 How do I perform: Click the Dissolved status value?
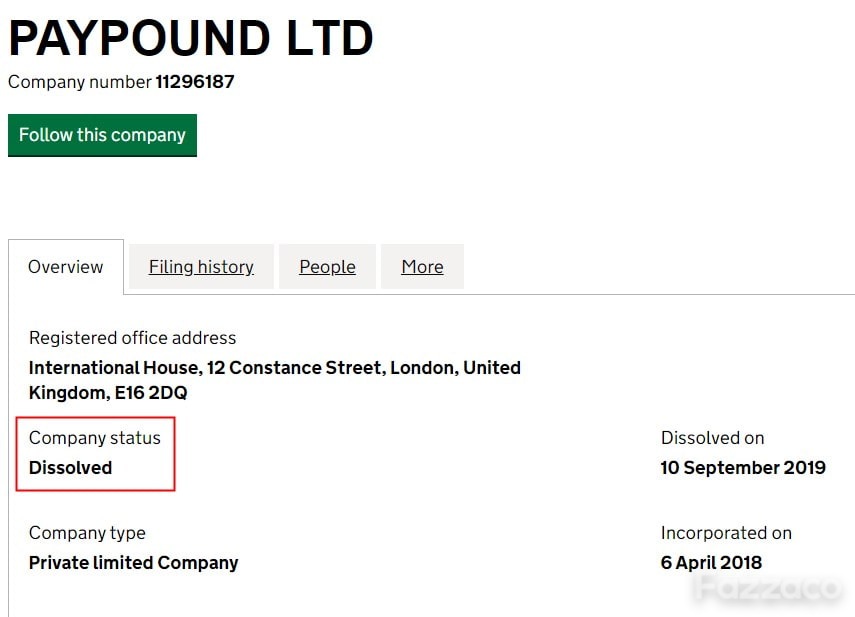(x=70, y=468)
